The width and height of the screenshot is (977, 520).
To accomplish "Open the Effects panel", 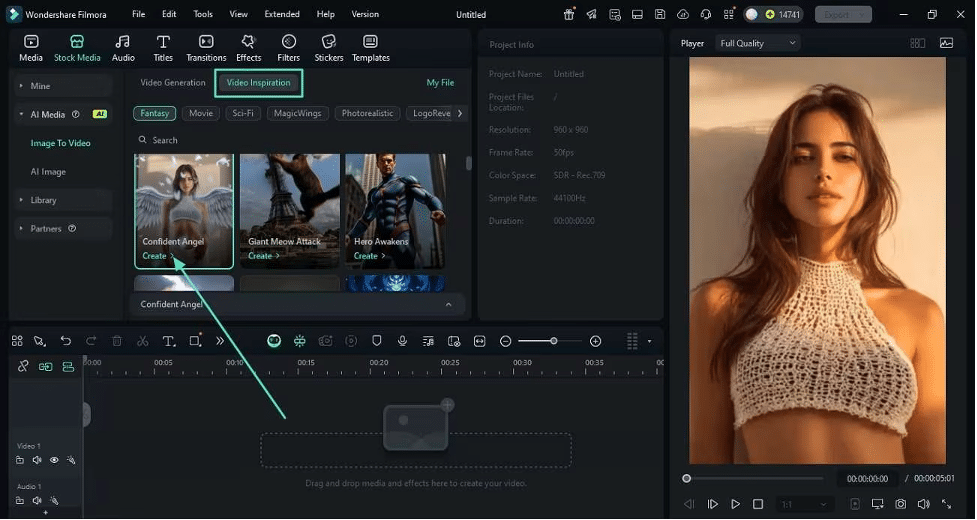I will 248,49.
